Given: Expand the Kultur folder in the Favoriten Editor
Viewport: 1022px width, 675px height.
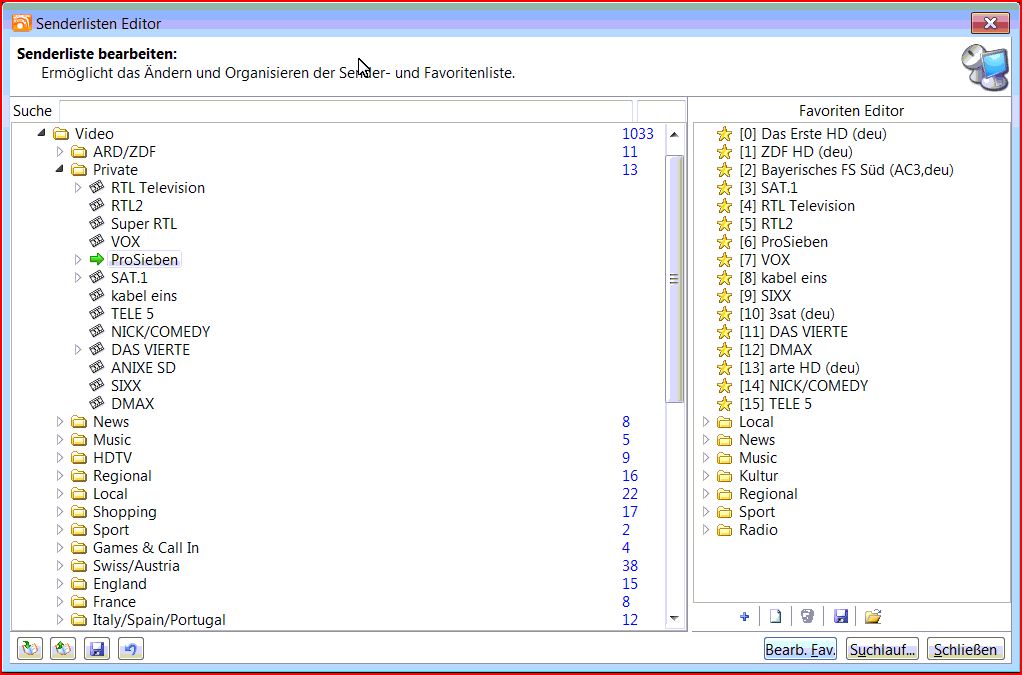Looking at the screenshot, I should point(706,476).
